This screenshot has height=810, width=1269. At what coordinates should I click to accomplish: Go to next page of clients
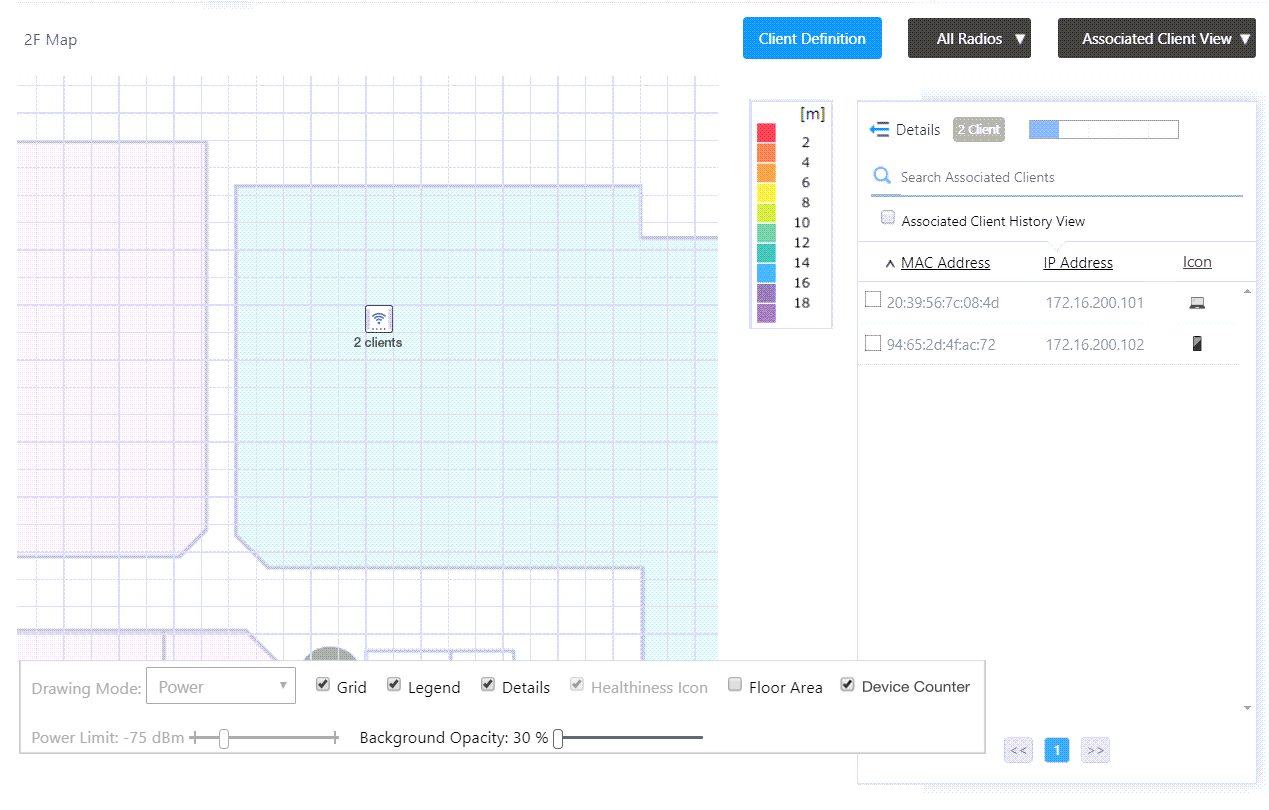(x=1095, y=750)
